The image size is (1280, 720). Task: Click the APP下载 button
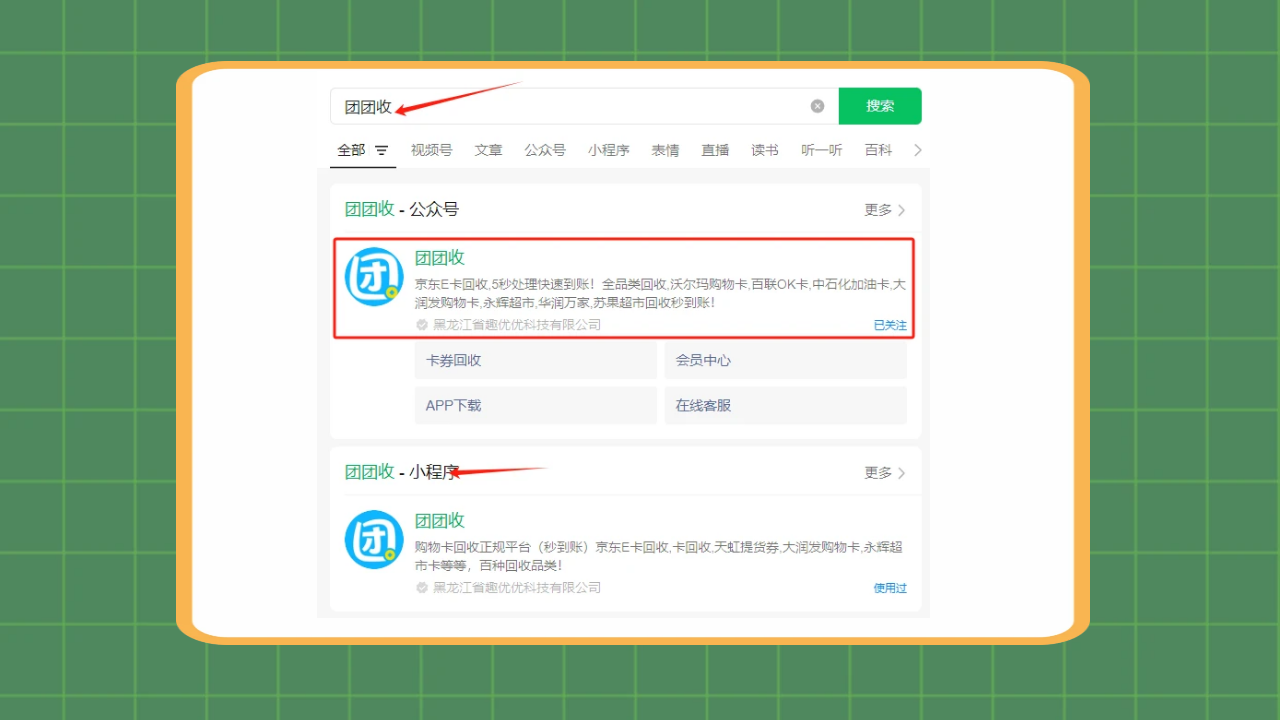point(535,405)
